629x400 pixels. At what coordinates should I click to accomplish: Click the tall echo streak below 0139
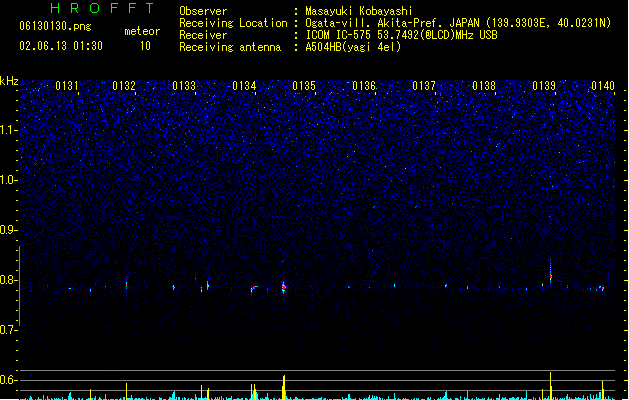(x=550, y=272)
